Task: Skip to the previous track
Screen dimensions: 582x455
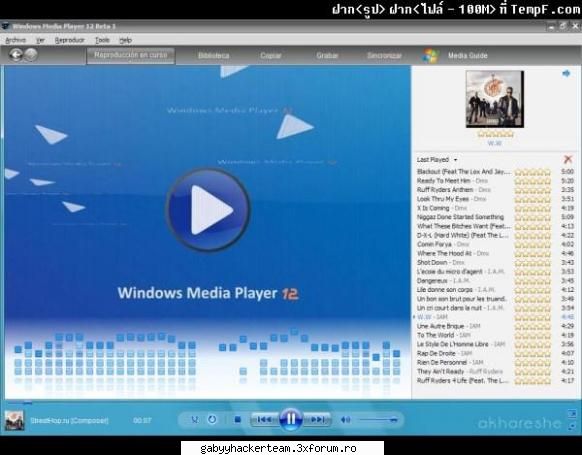Action: pyautogui.click(x=264, y=420)
